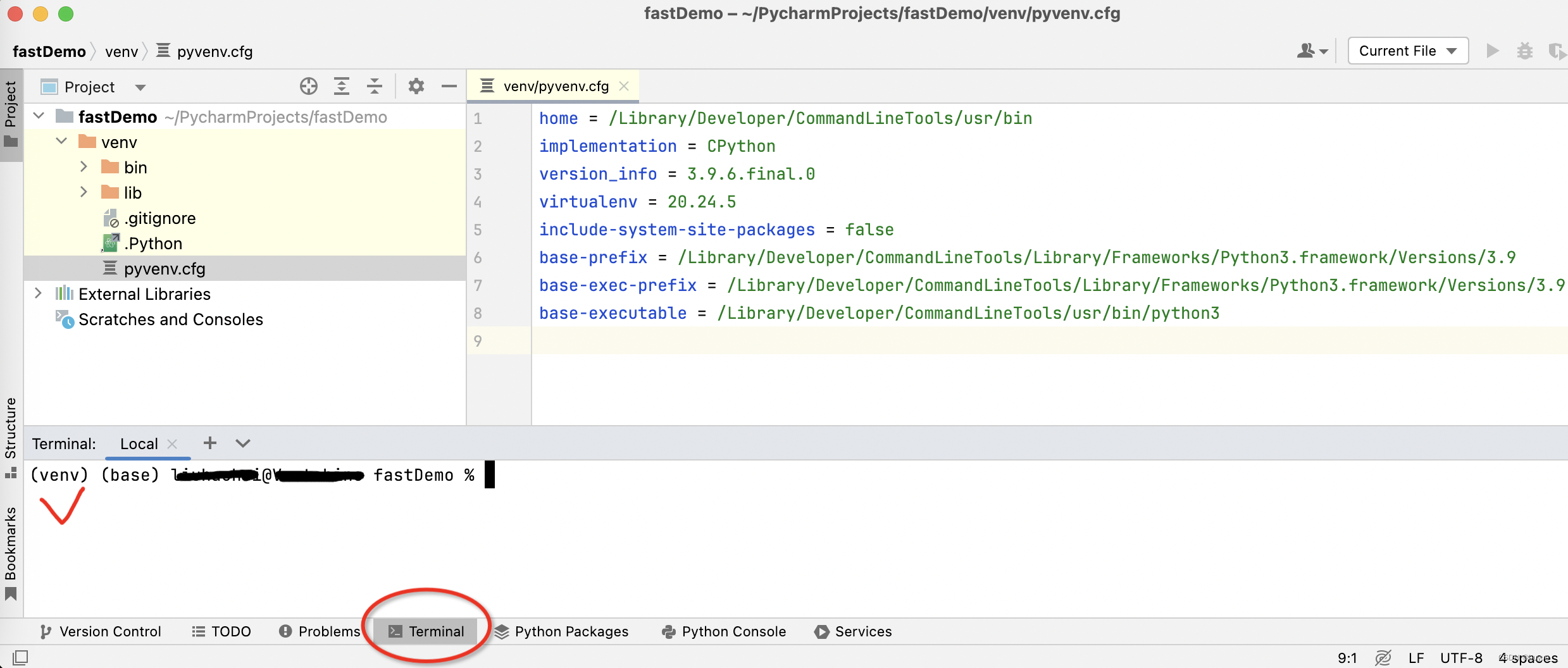1568x668 pixels.
Task: Close the venv/pyvenv.cfg editor tab
Action: click(x=624, y=86)
